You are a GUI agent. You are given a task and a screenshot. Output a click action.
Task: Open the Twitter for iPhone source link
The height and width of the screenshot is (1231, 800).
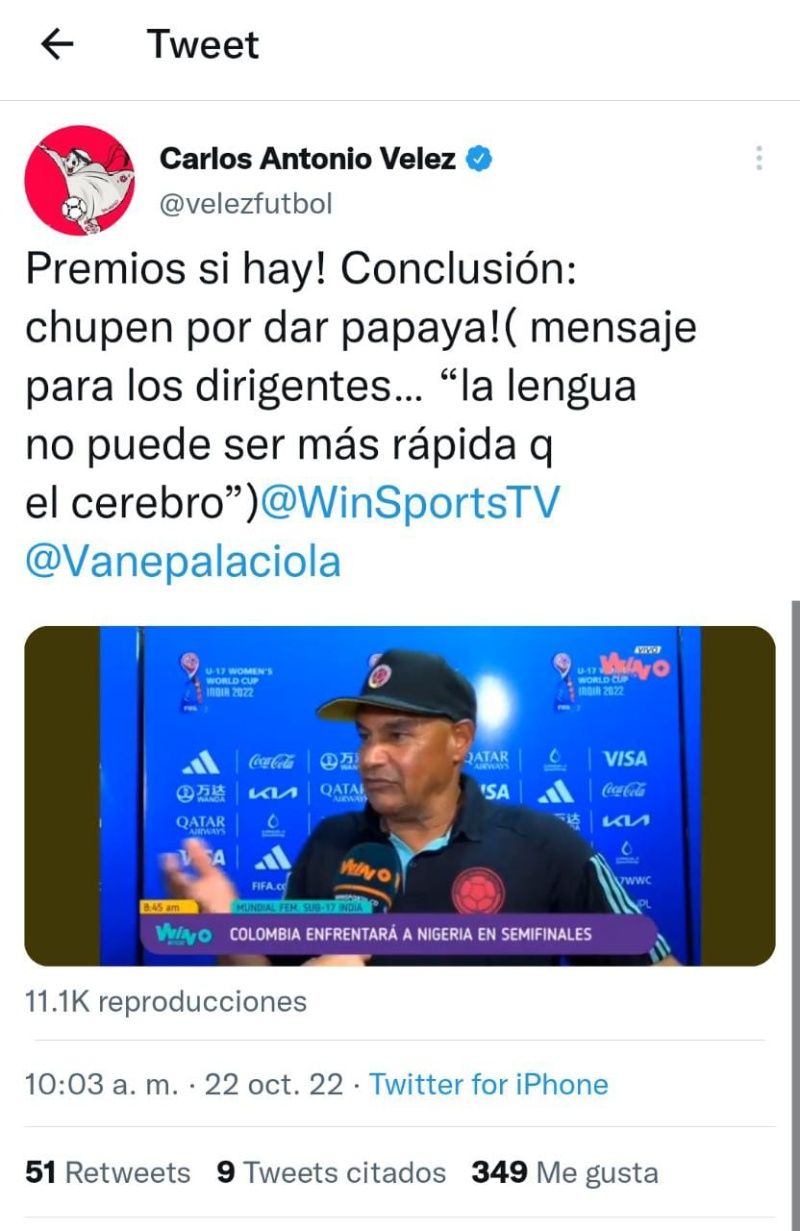coord(489,1084)
